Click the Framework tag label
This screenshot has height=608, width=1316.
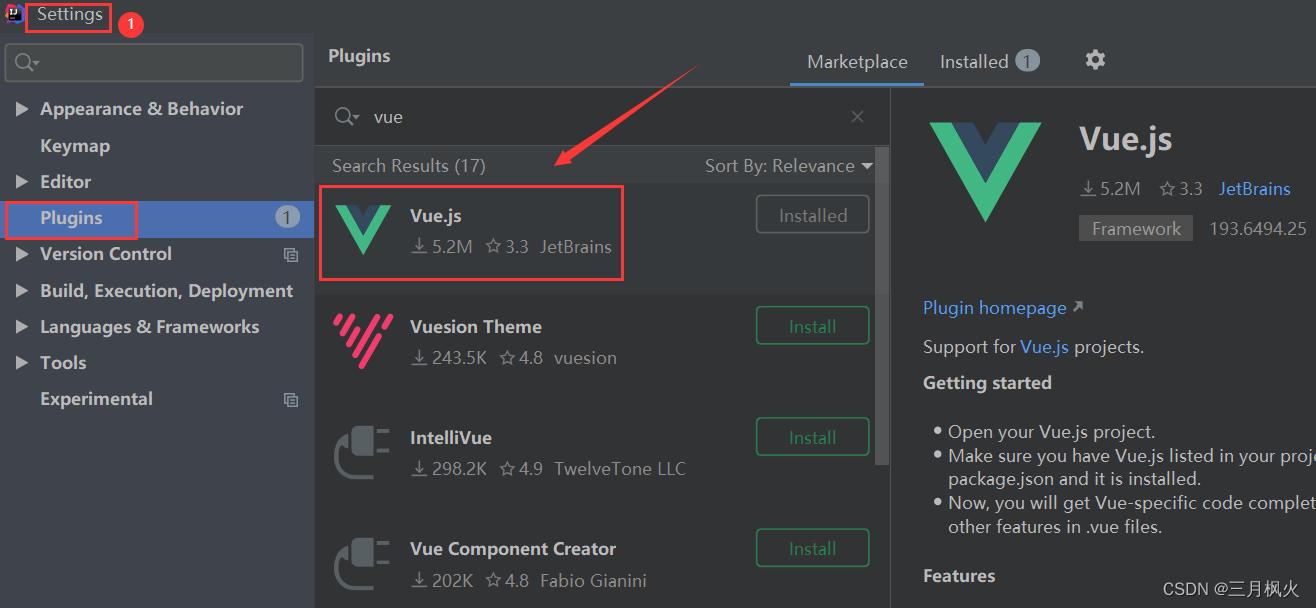1136,229
